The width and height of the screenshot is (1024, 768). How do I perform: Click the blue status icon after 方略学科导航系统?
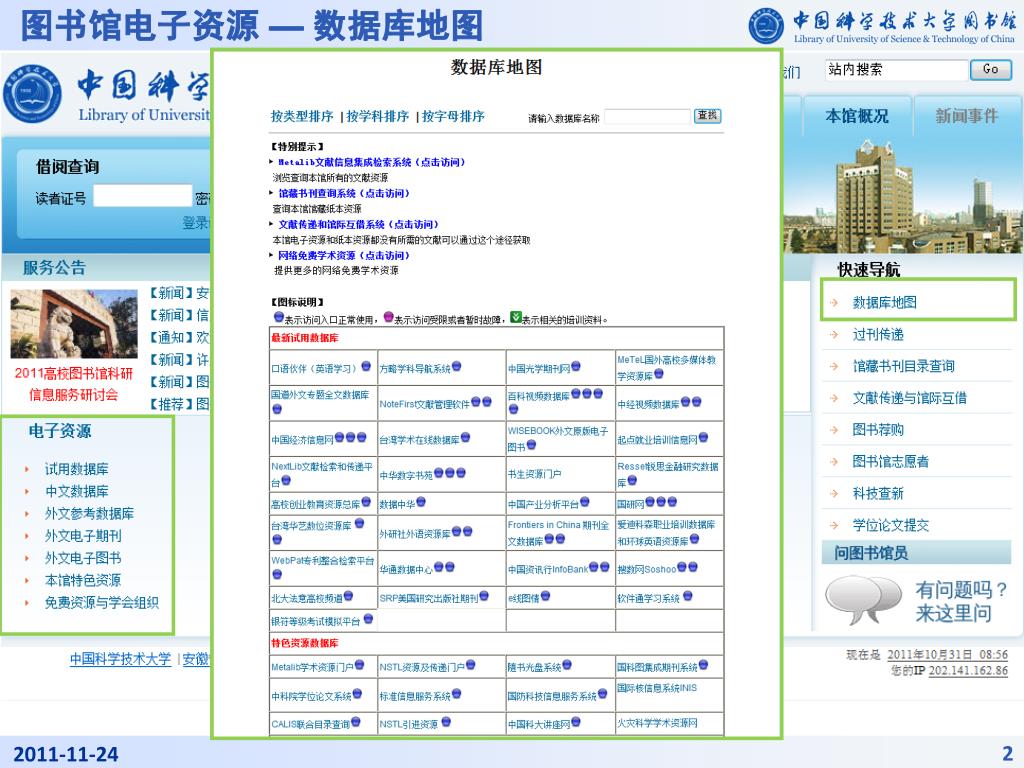[x=456, y=367]
